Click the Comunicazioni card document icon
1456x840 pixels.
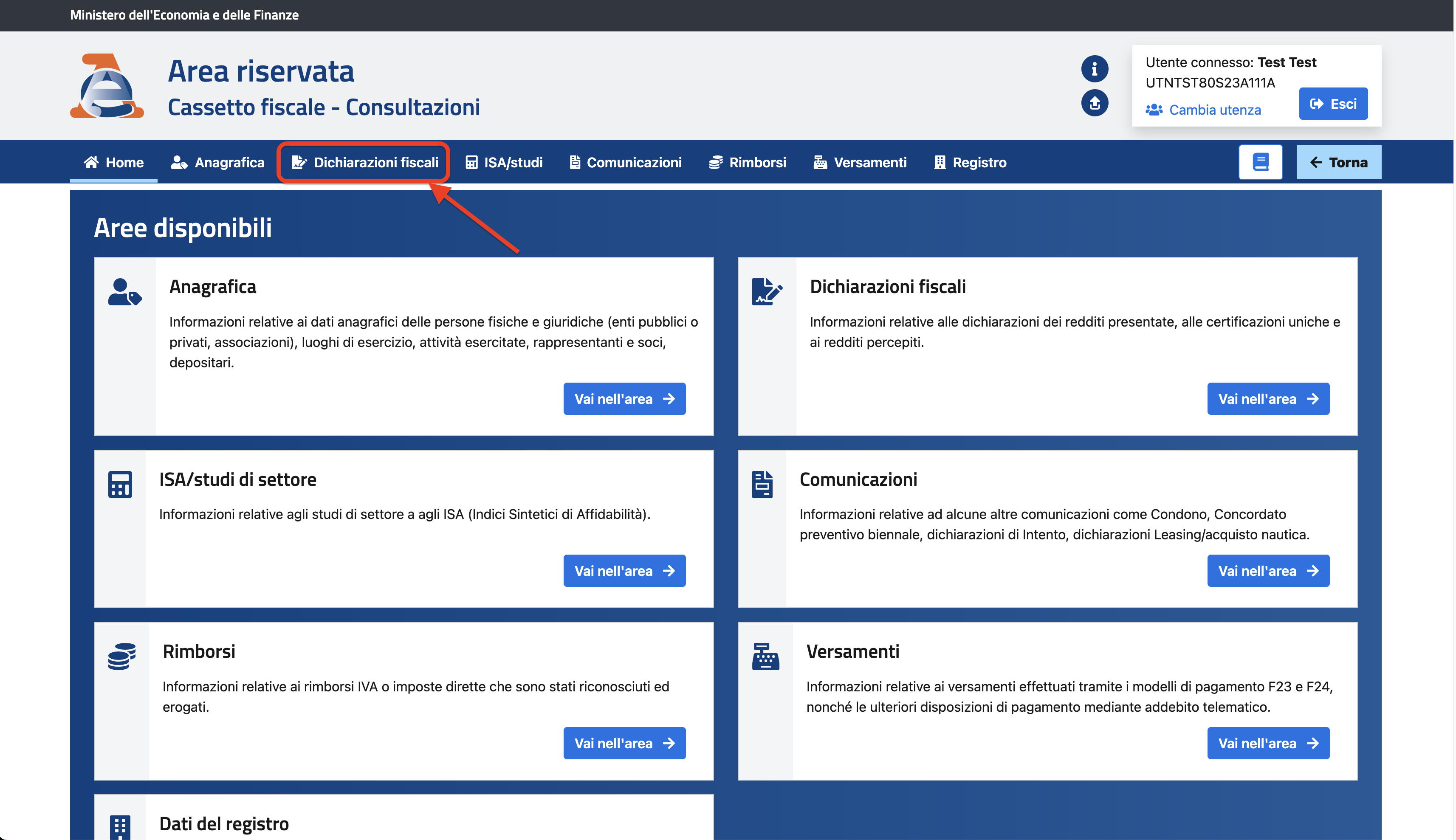click(x=762, y=484)
